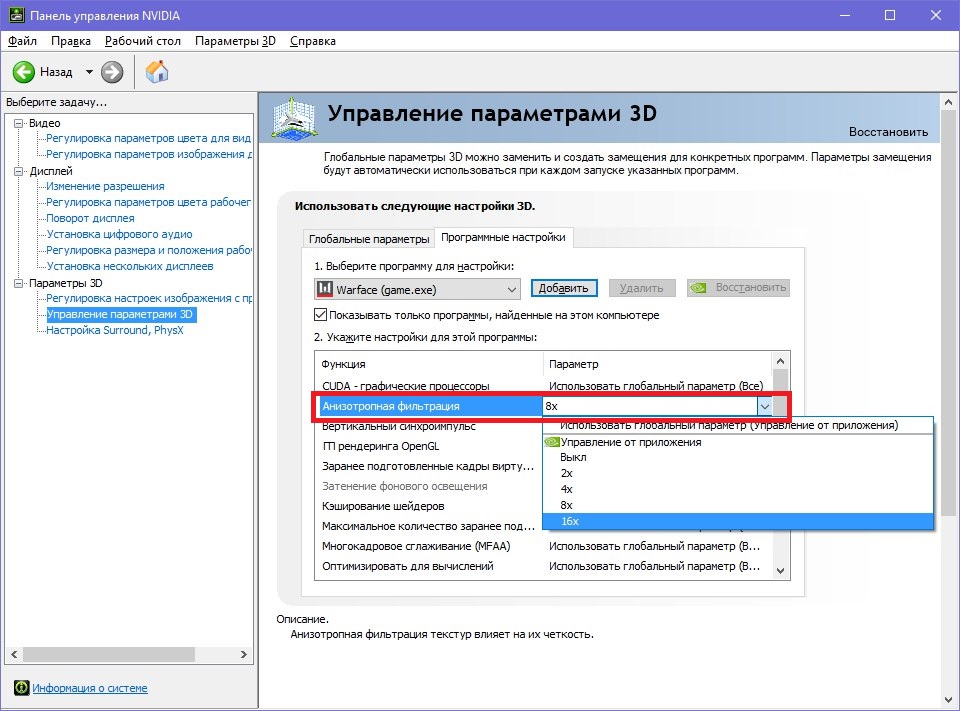The width and height of the screenshot is (960, 711).
Task: Click main page vertical scrollbar up arrow
Action: click(x=948, y=102)
